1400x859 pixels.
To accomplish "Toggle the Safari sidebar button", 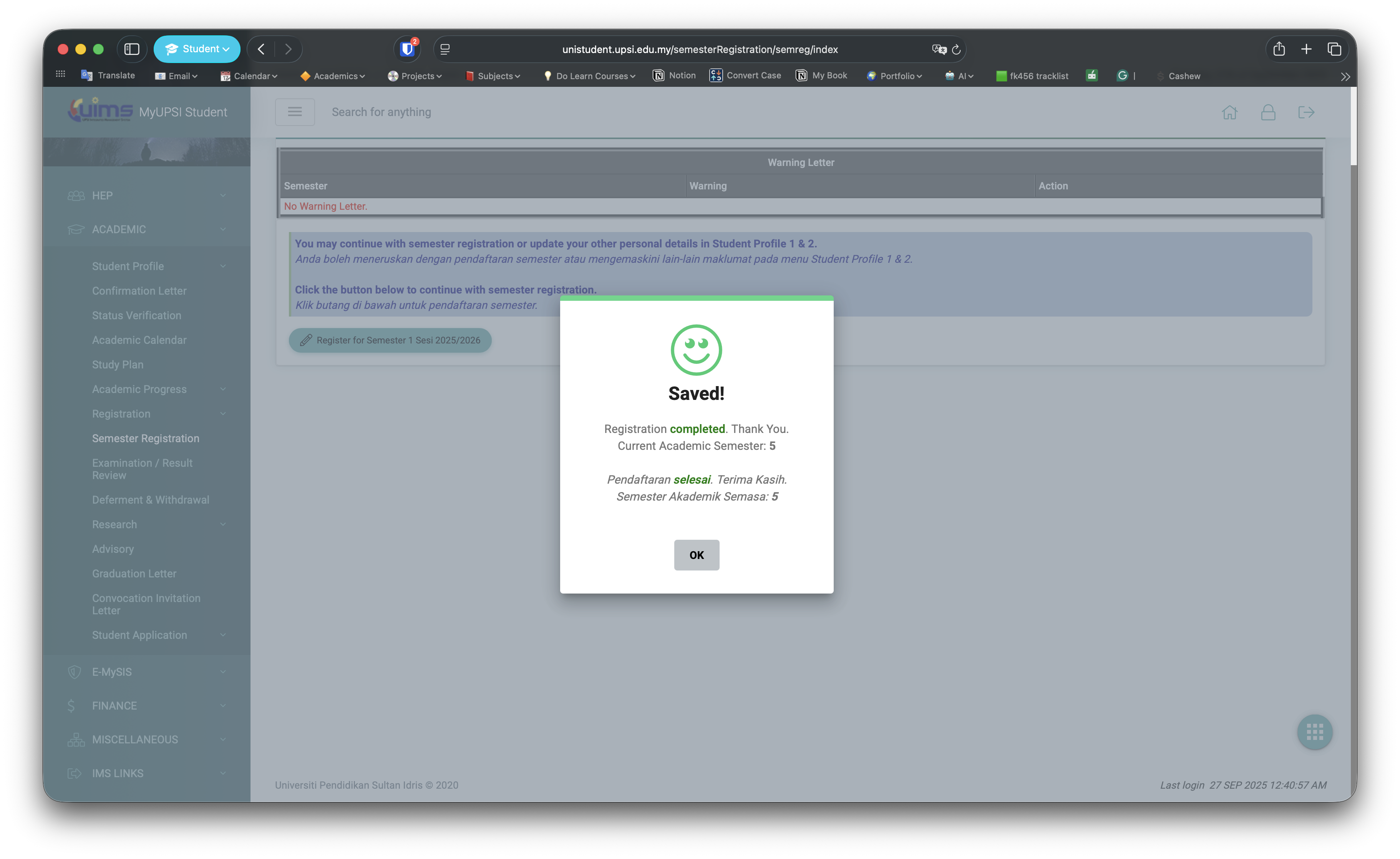I will point(132,50).
